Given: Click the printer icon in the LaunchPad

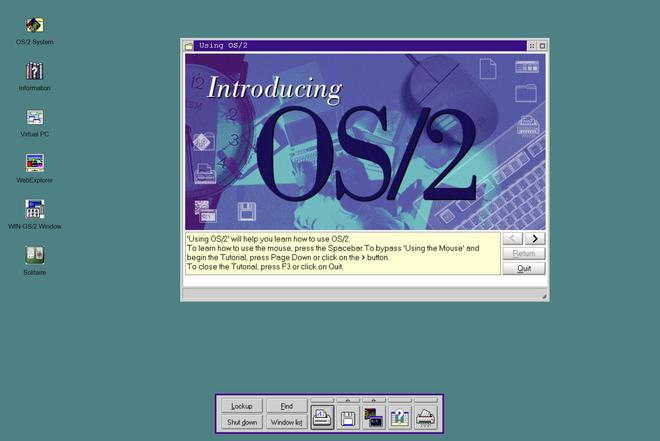Looking at the screenshot, I should point(322,418).
